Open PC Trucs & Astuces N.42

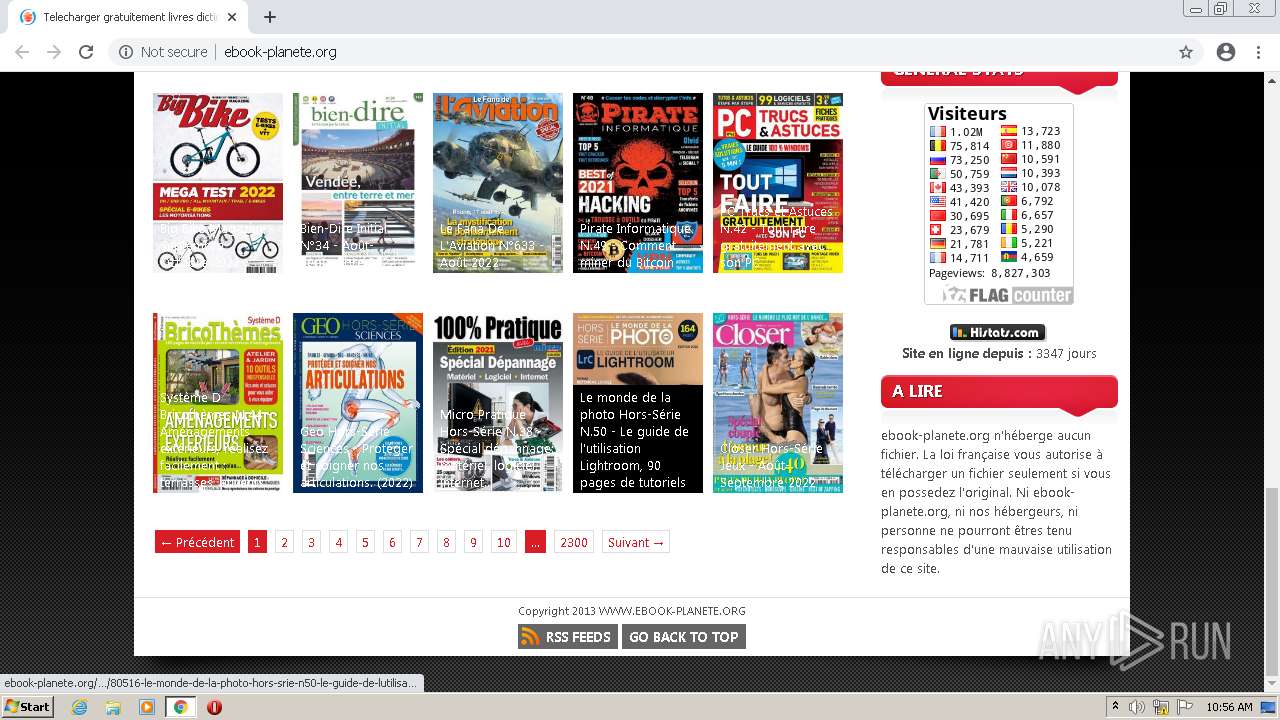click(x=778, y=183)
